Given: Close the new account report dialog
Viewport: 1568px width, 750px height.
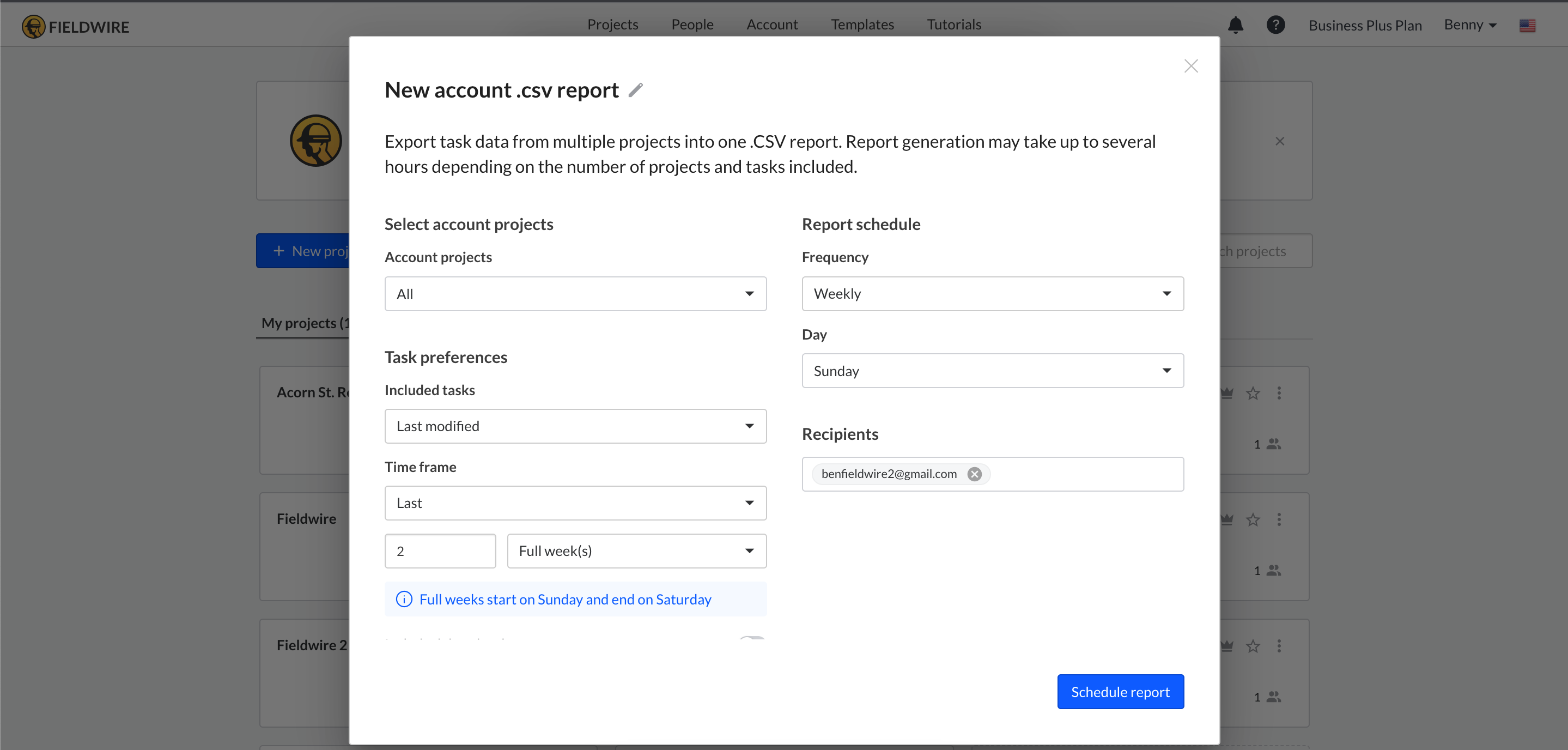Looking at the screenshot, I should pyautogui.click(x=1190, y=66).
